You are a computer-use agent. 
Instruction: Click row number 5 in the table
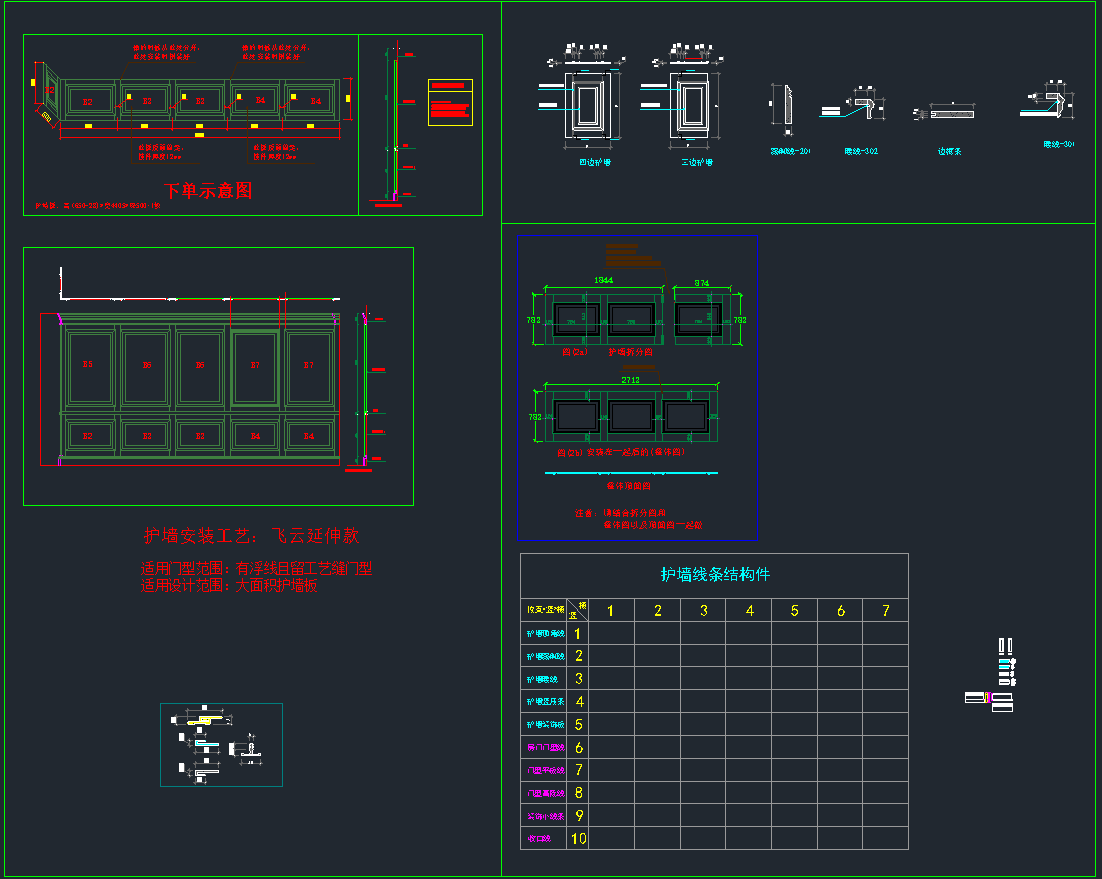[578, 724]
